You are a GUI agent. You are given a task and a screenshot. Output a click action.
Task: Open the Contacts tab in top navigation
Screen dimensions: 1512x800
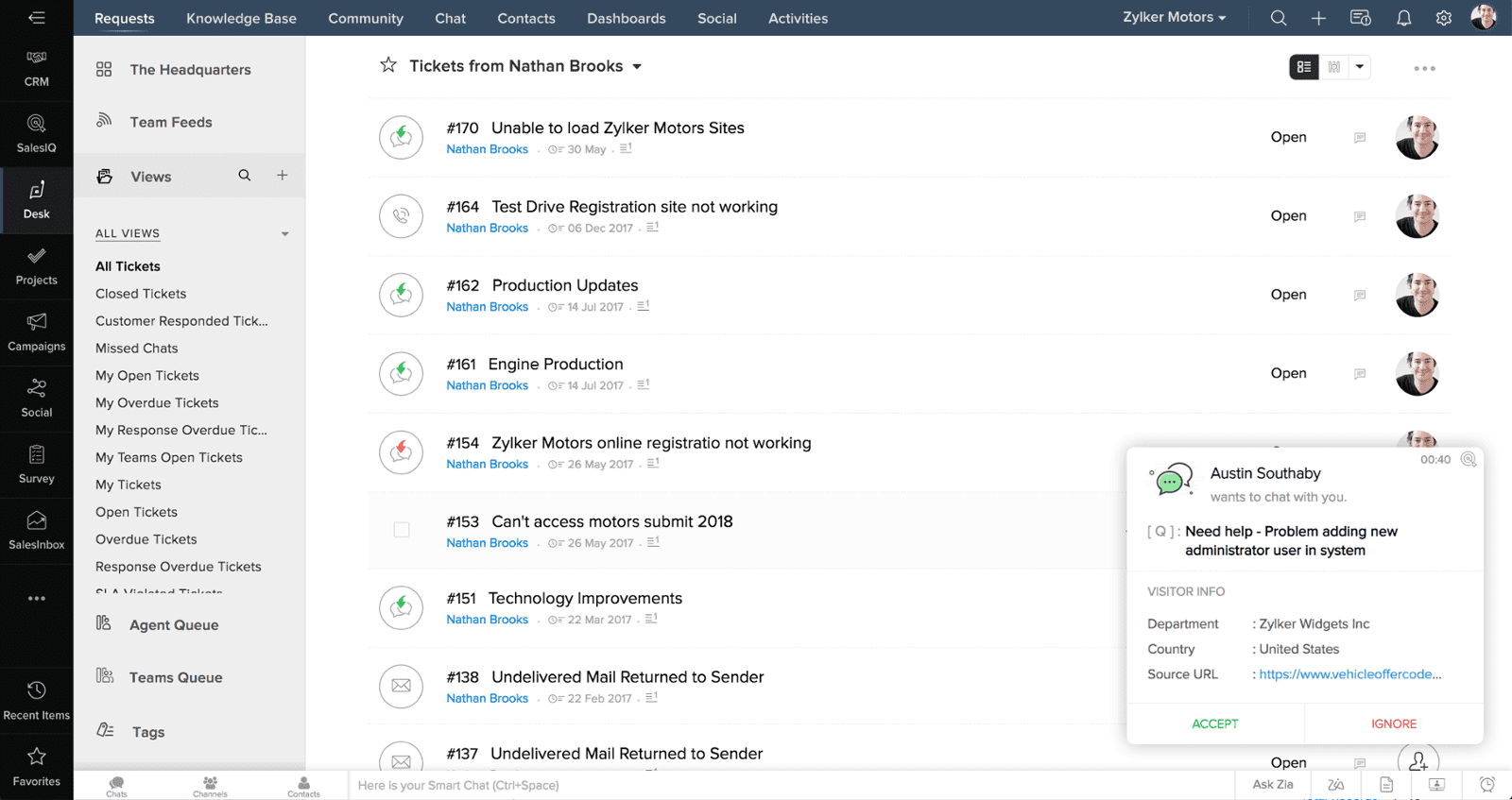[x=526, y=18]
